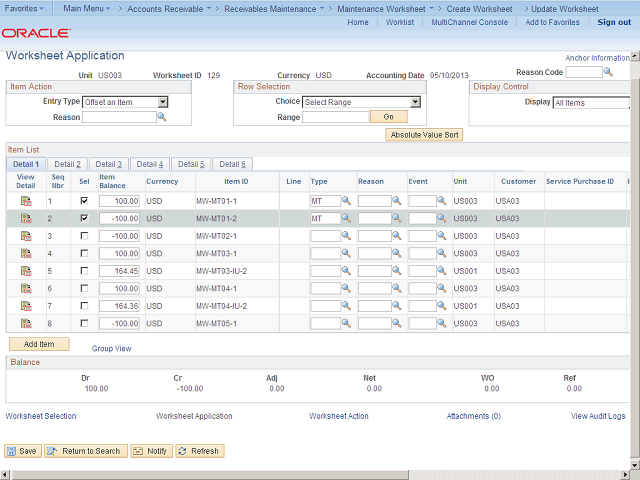Check the Sel checkbox for row 4
640x480 pixels.
(x=84, y=254)
